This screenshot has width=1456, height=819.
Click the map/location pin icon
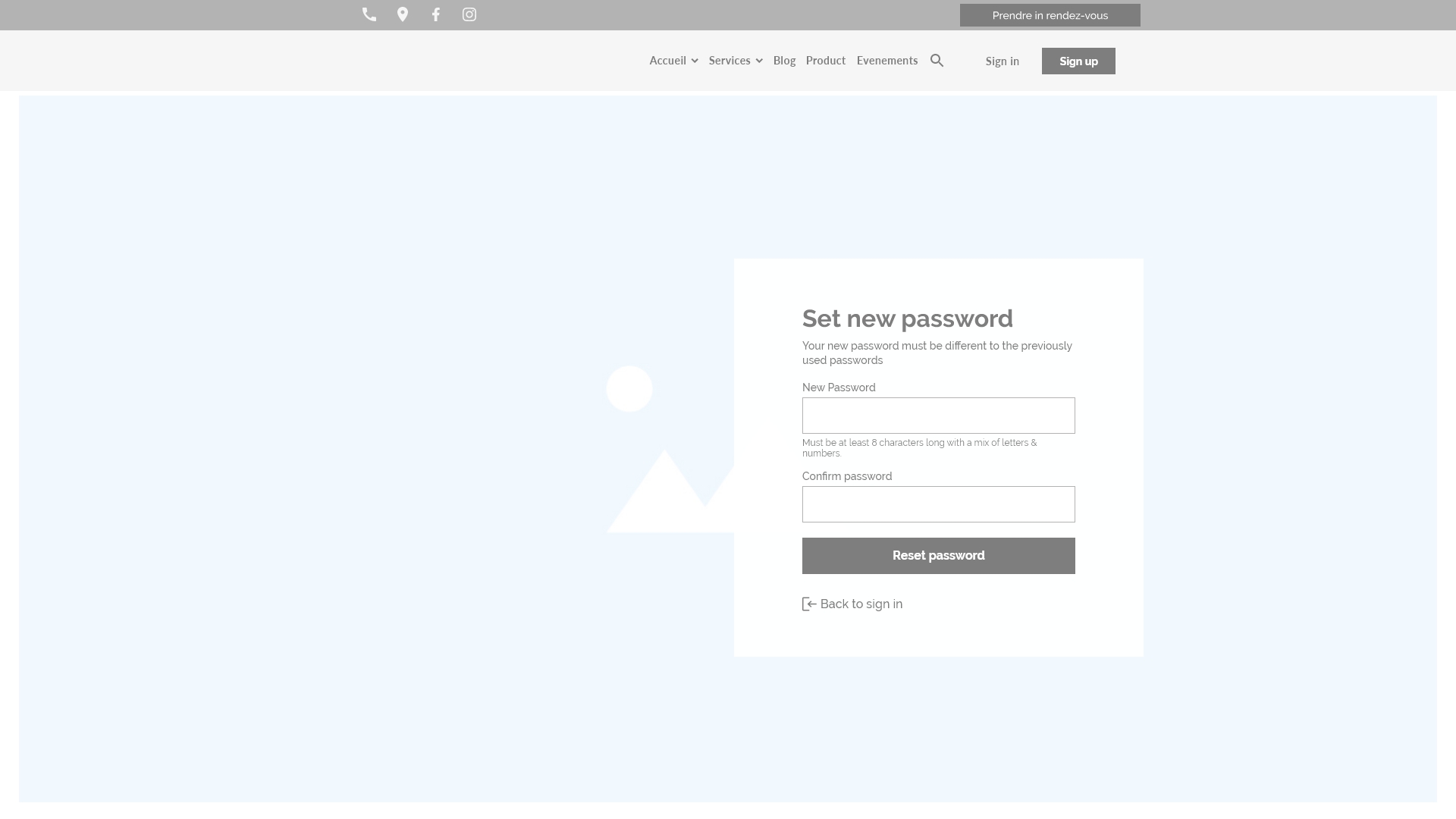click(402, 14)
